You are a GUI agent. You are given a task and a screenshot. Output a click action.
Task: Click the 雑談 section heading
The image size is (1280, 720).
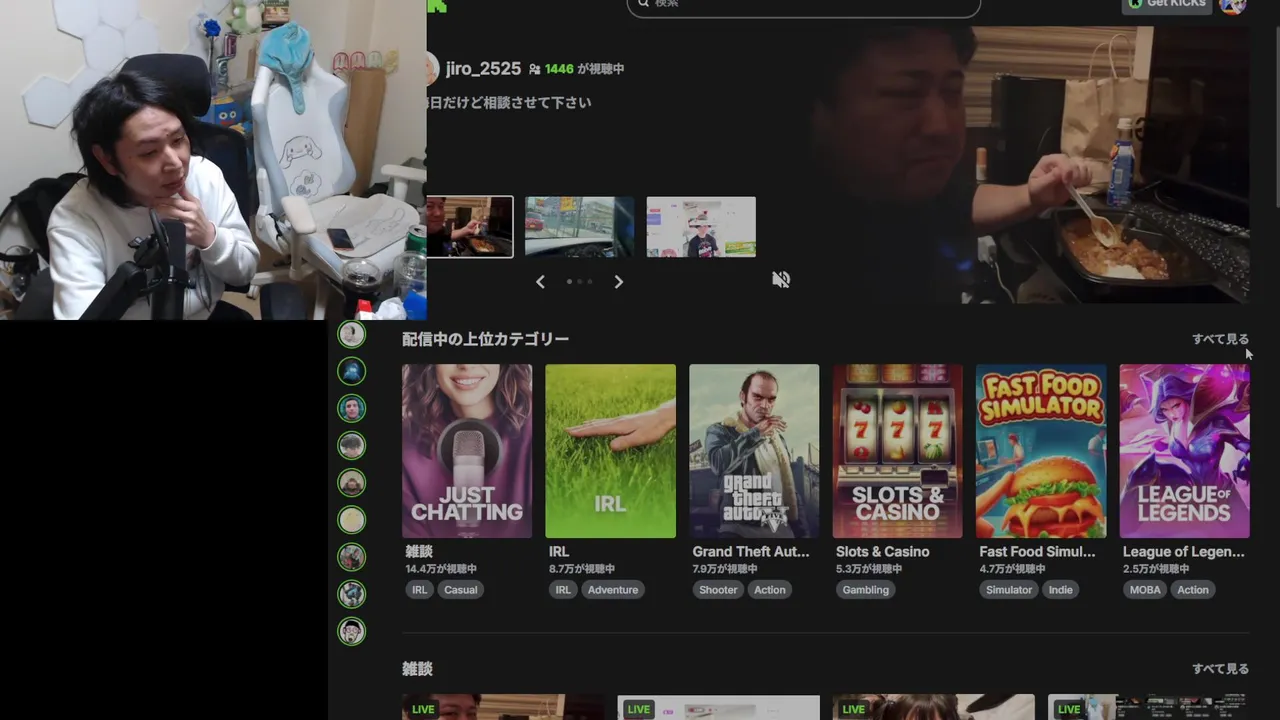418,669
